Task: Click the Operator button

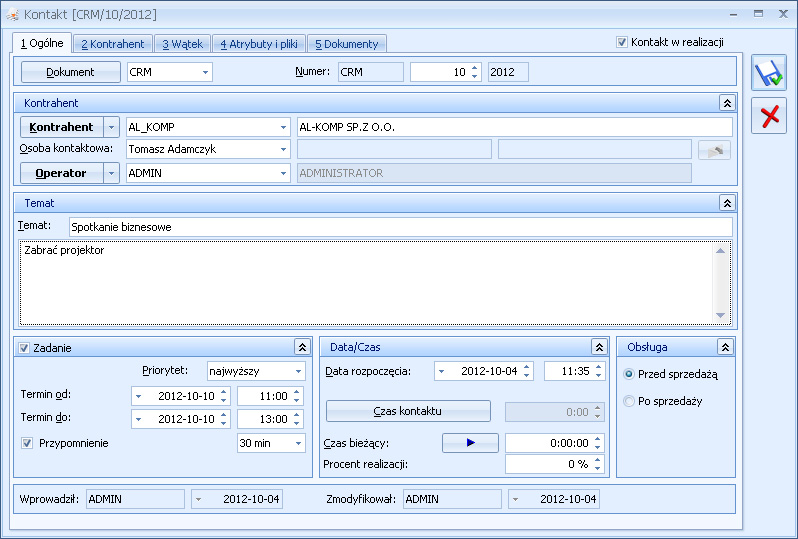Action: [62, 173]
